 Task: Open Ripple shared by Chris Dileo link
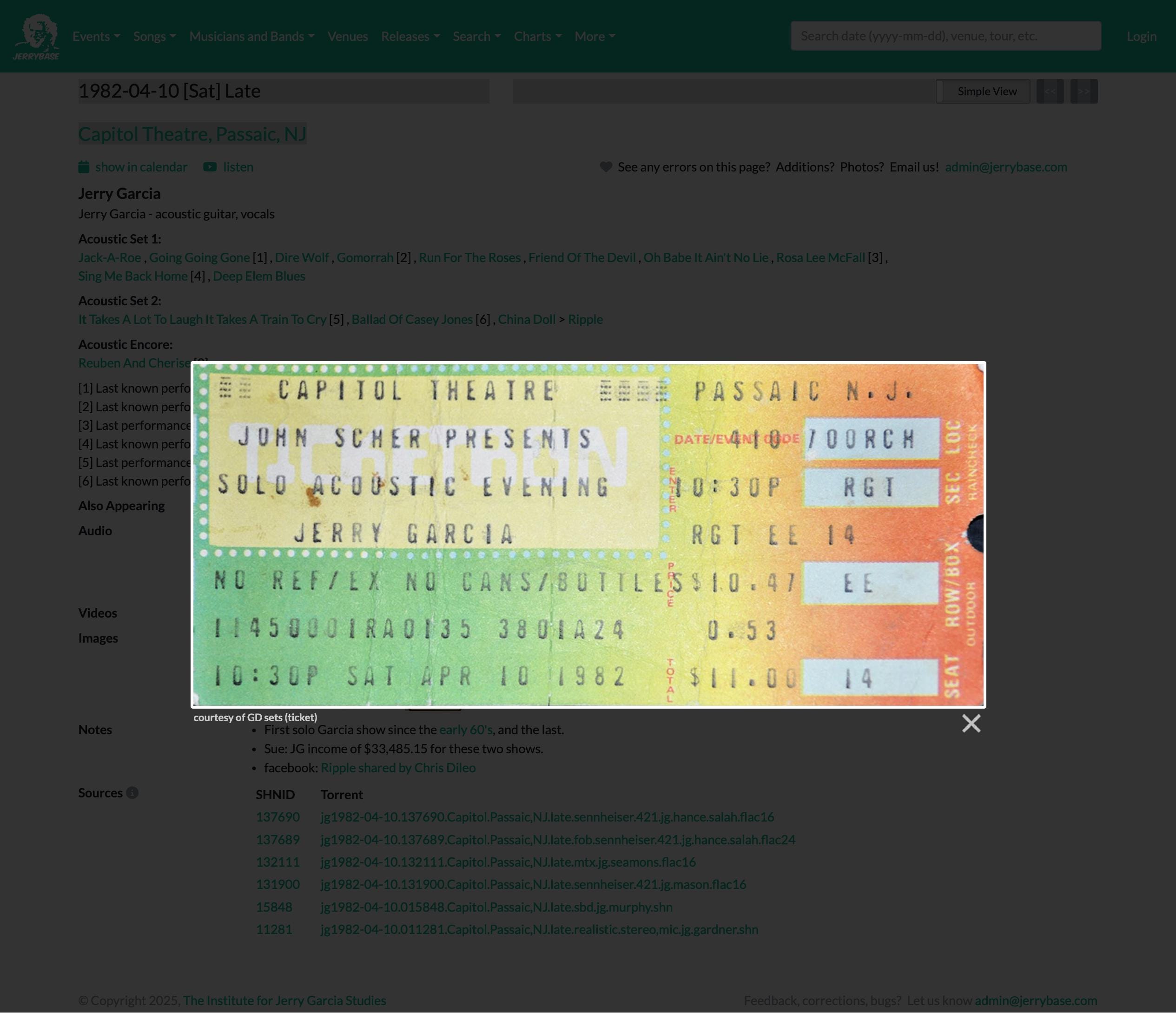[x=398, y=767]
